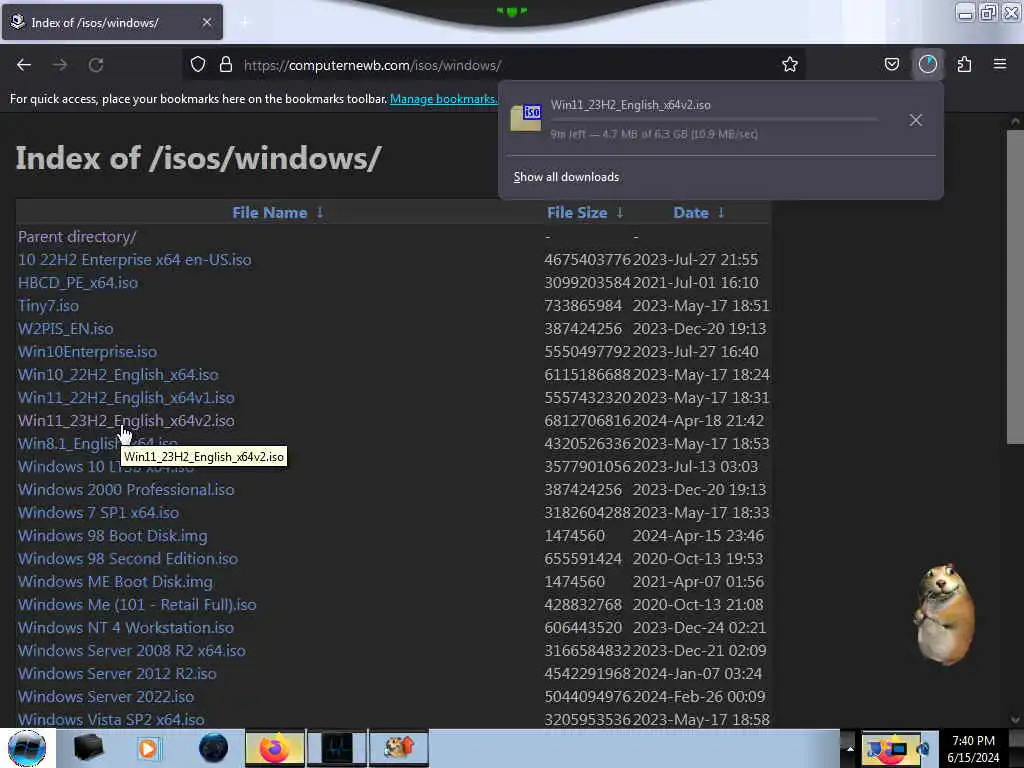
Task: Click the File Size sort arrow
Action: tap(620, 213)
